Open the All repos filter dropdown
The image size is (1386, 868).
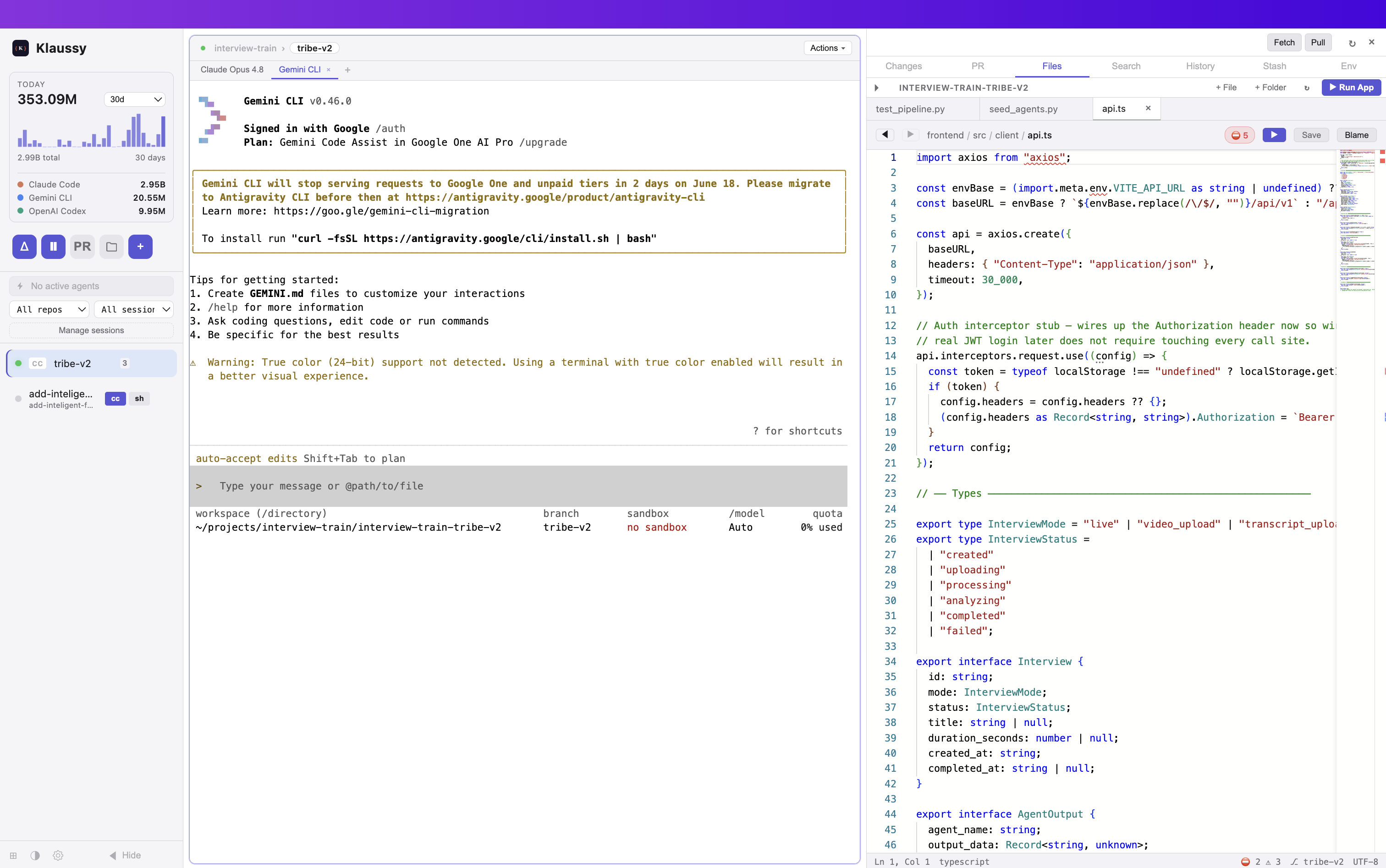click(49, 309)
